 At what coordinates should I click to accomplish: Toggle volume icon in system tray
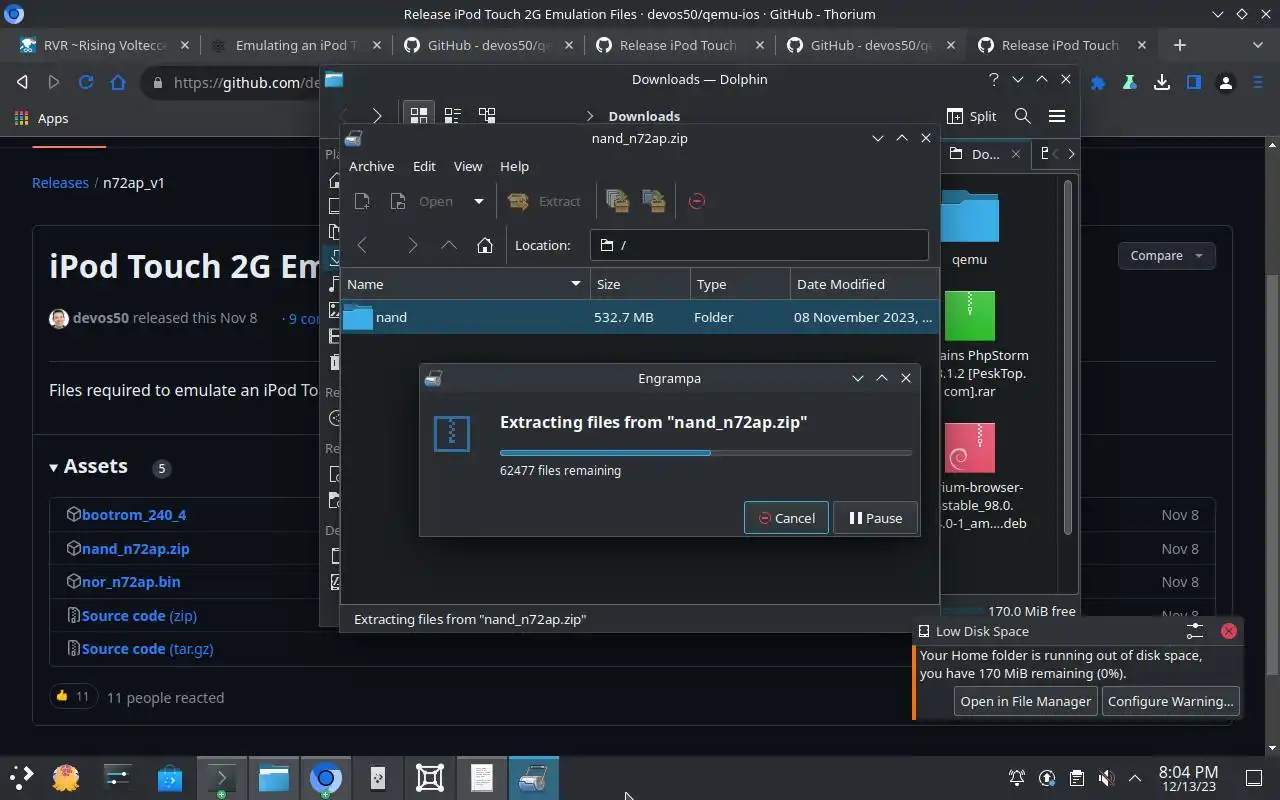coord(1105,777)
